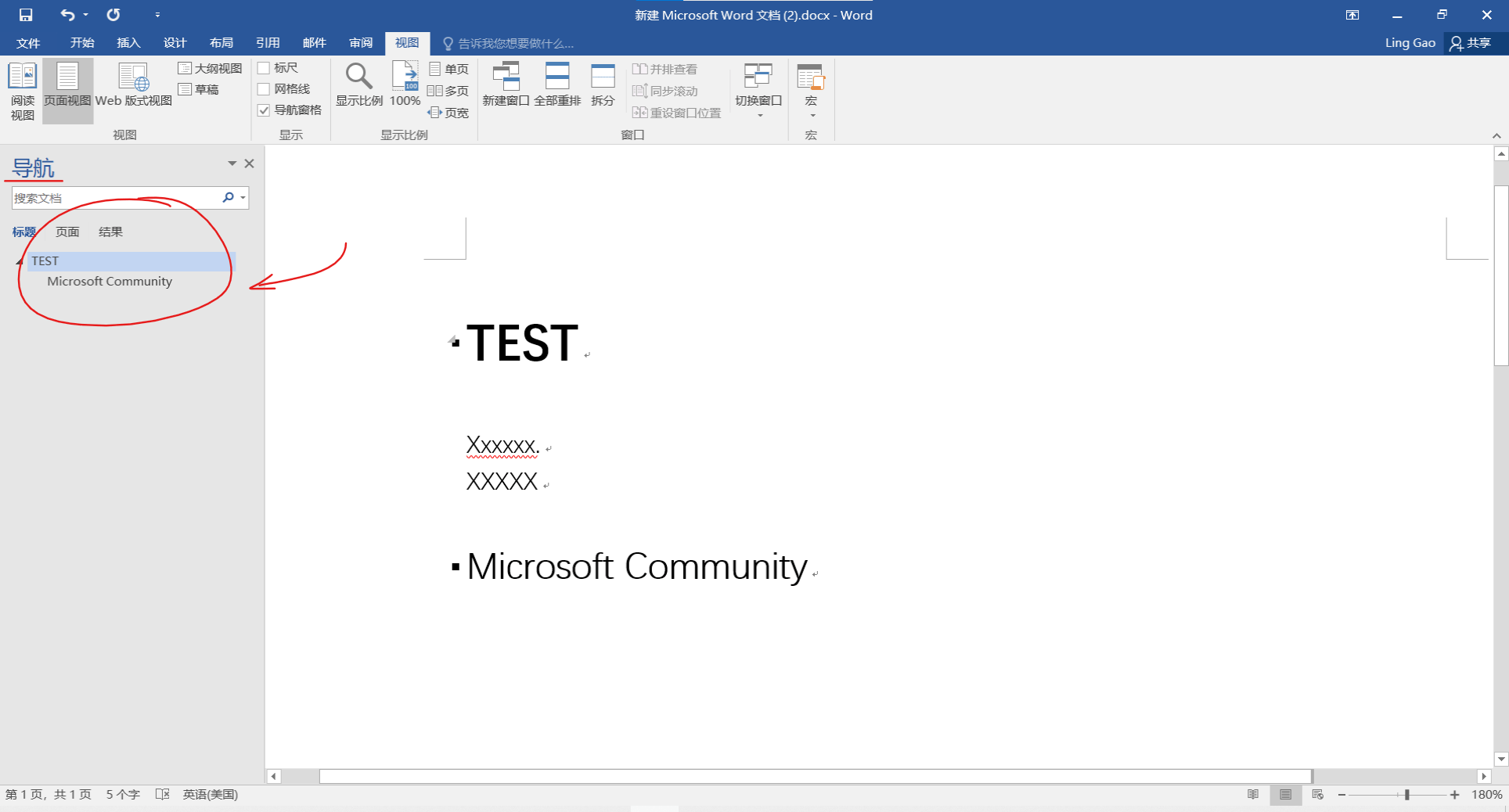Switch to the Insert tab (插入)
This screenshot has width=1509, height=812.
(128, 43)
